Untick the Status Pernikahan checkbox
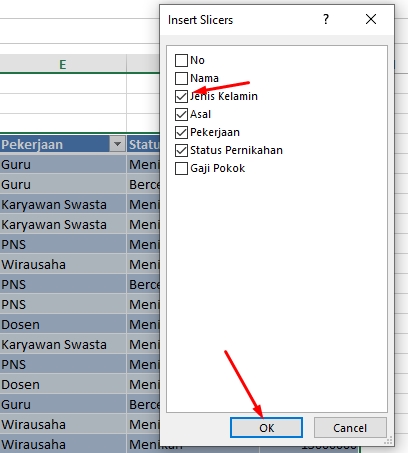The height and width of the screenshot is (453, 408). point(181,151)
